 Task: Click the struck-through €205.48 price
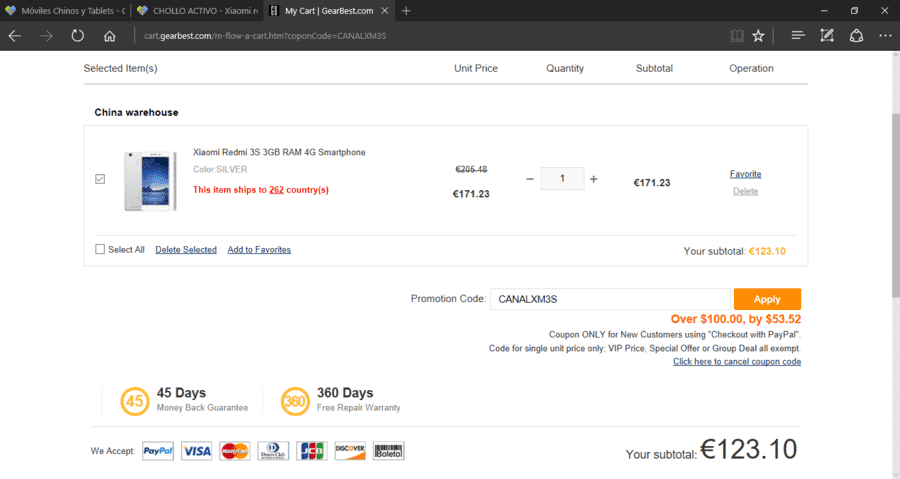(x=471, y=169)
